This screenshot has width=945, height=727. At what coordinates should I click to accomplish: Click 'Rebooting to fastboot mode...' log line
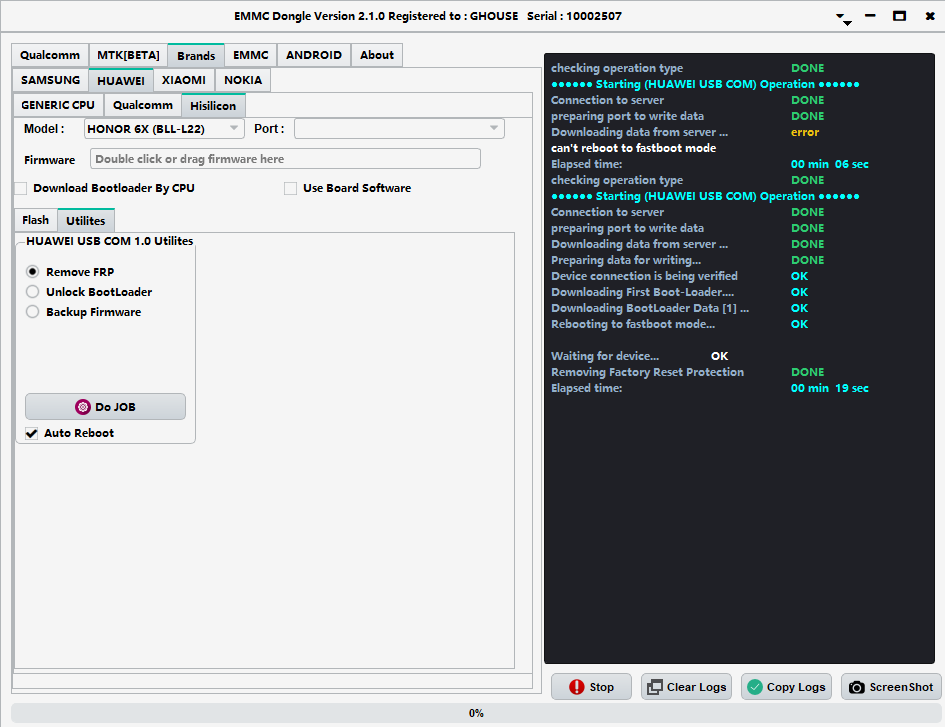633,324
